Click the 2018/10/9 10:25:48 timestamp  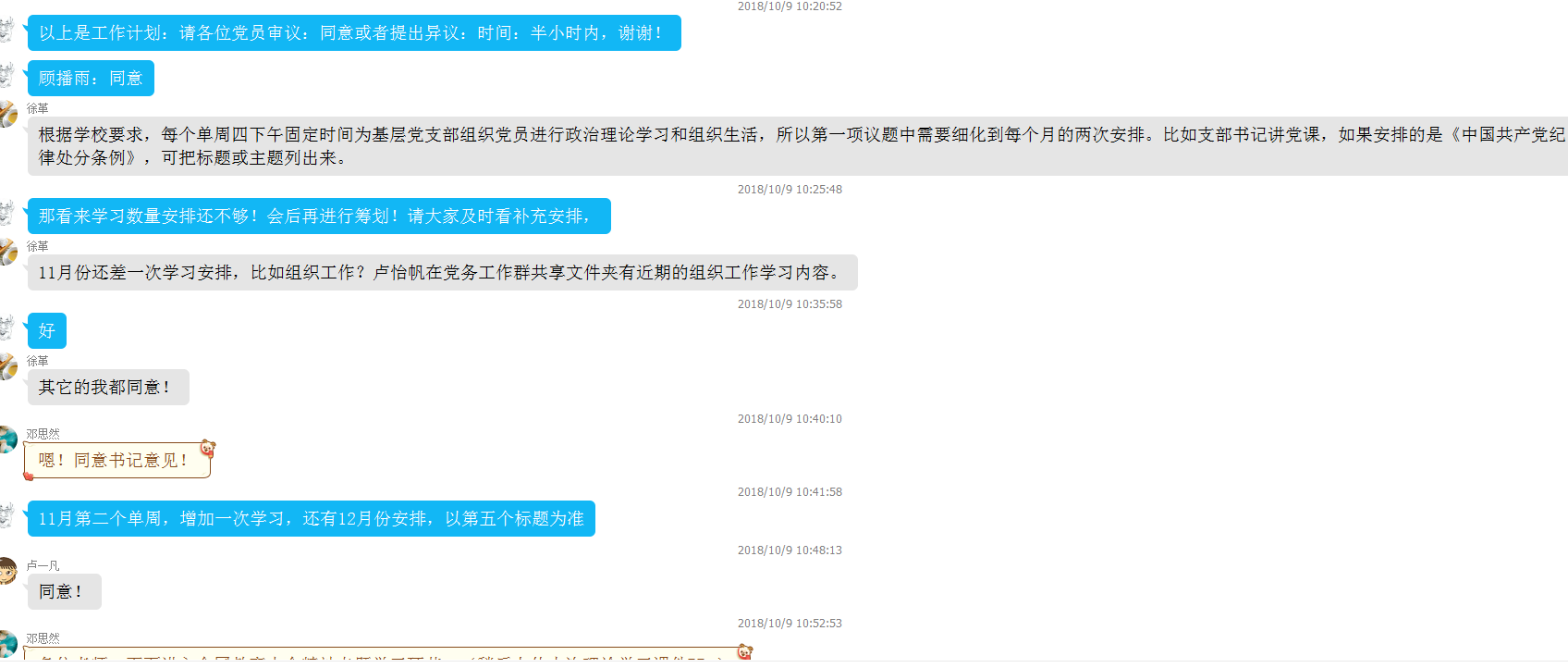[x=790, y=190]
